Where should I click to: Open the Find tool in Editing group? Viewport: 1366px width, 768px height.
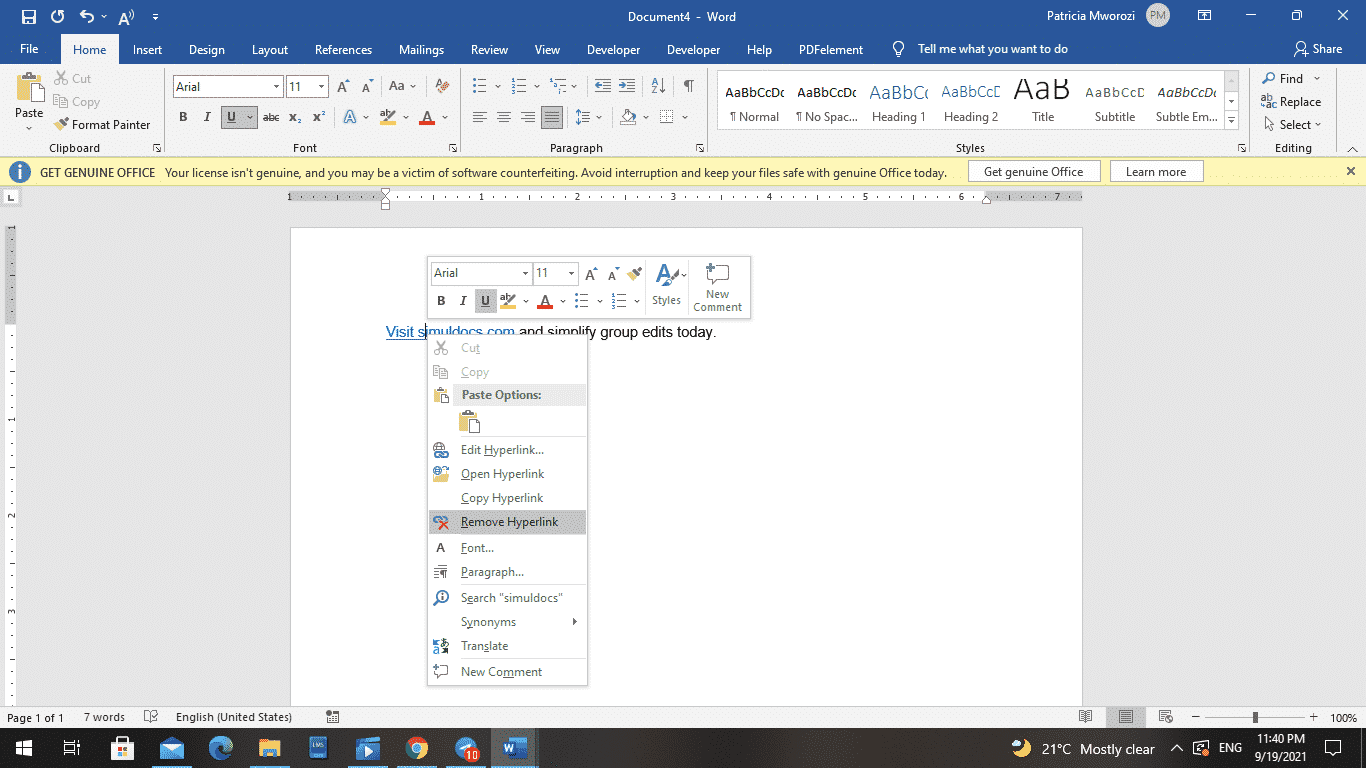click(x=1291, y=78)
